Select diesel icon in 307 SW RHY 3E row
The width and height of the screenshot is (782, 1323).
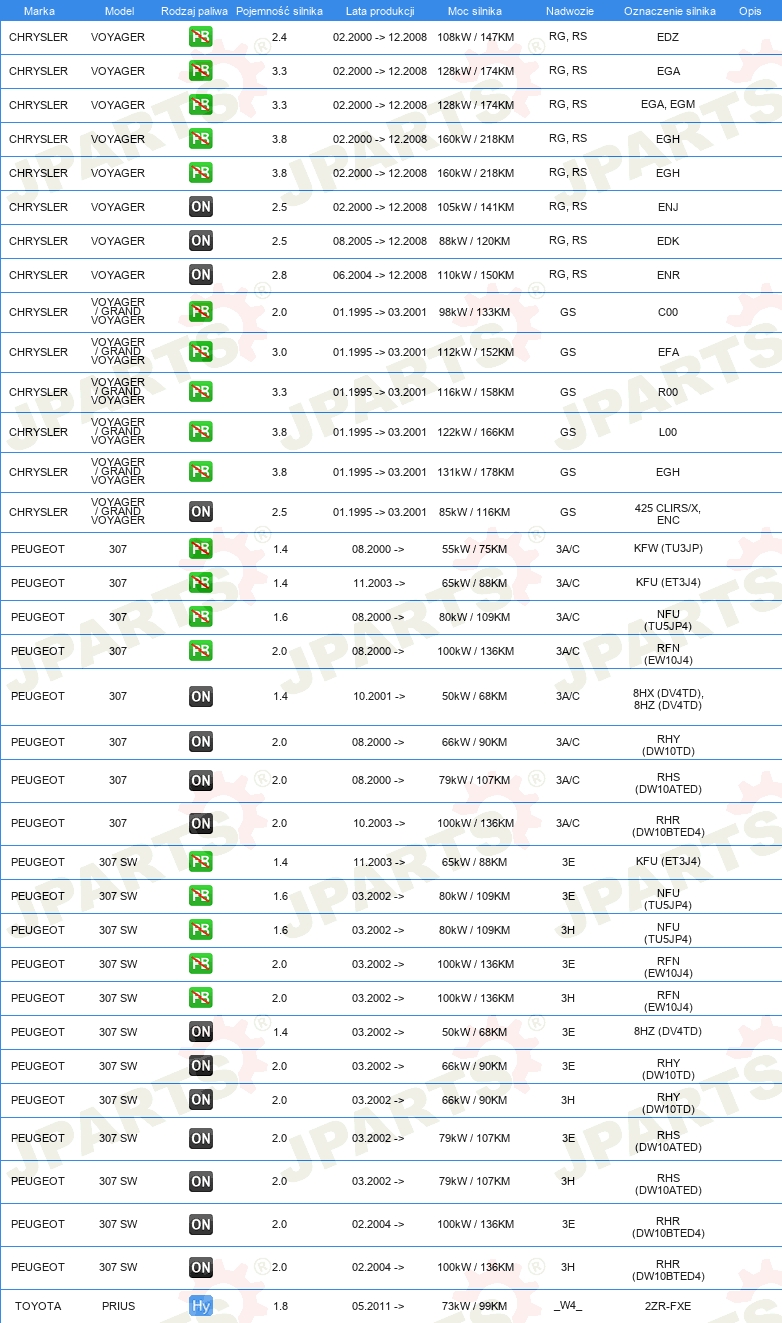[x=201, y=1066]
